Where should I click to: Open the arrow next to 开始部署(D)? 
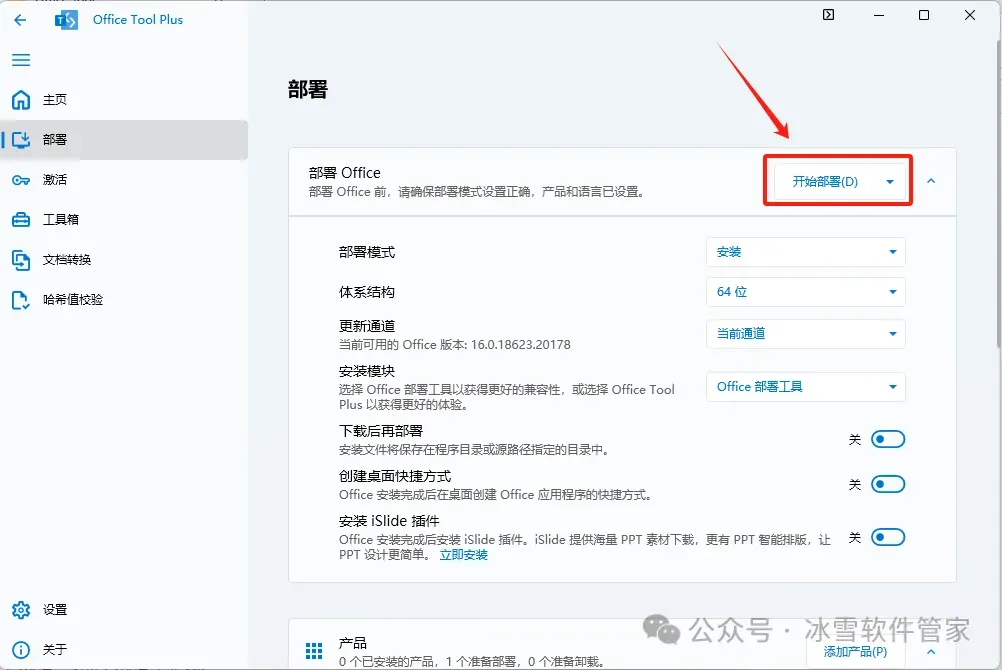point(890,182)
